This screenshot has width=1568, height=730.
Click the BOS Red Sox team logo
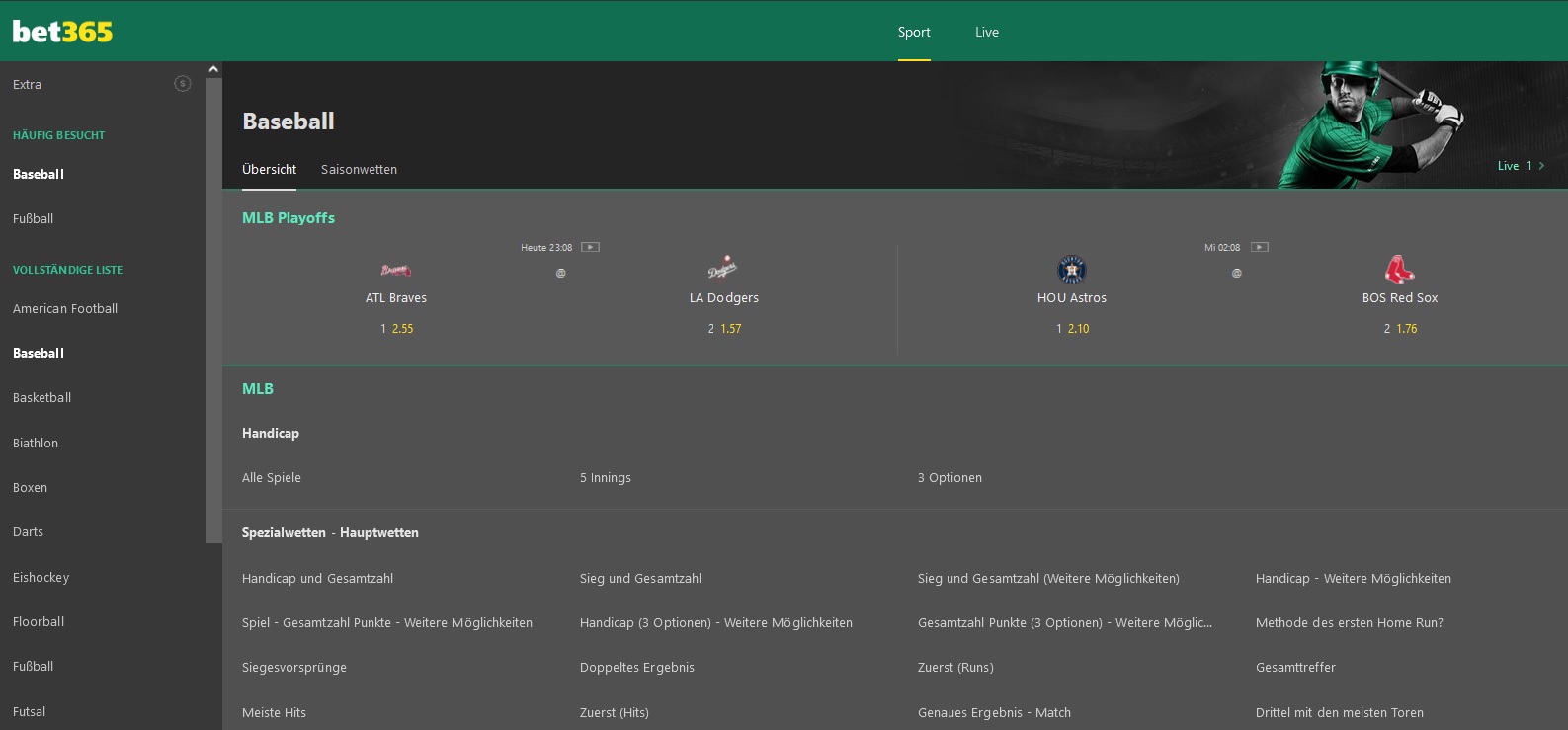click(x=1399, y=270)
